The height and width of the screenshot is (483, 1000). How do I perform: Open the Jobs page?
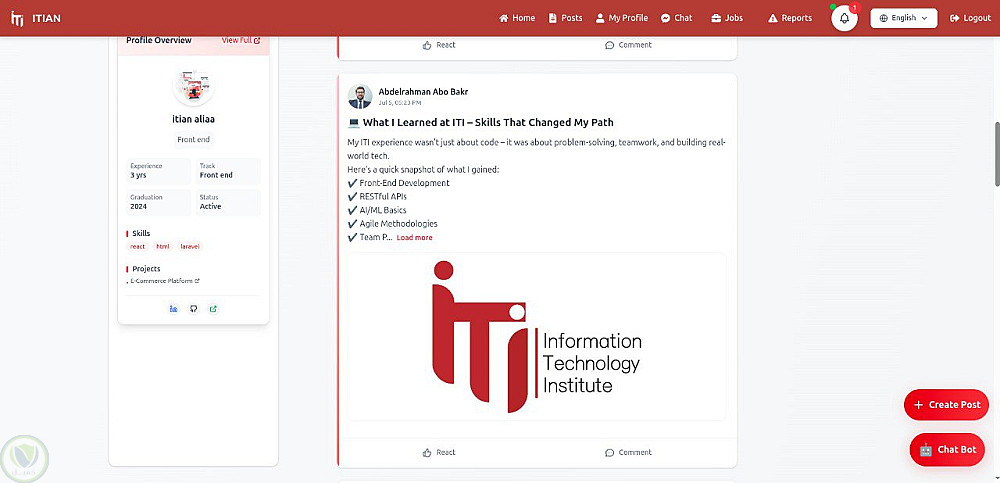point(727,18)
